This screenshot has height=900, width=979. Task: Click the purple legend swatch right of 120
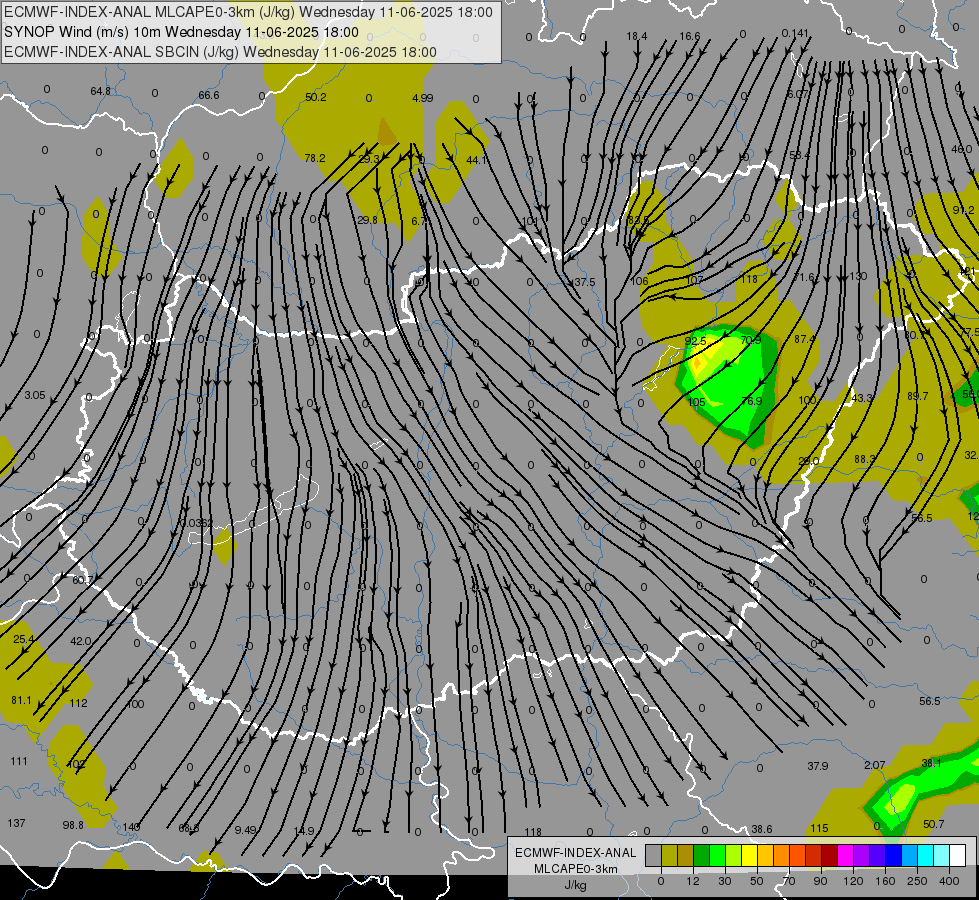(x=862, y=855)
